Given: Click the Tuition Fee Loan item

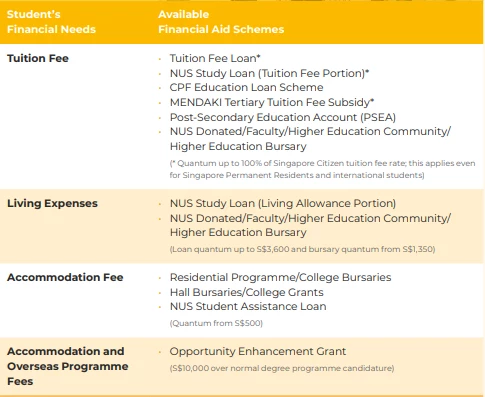Looking at the screenshot, I should [x=215, y=58].
